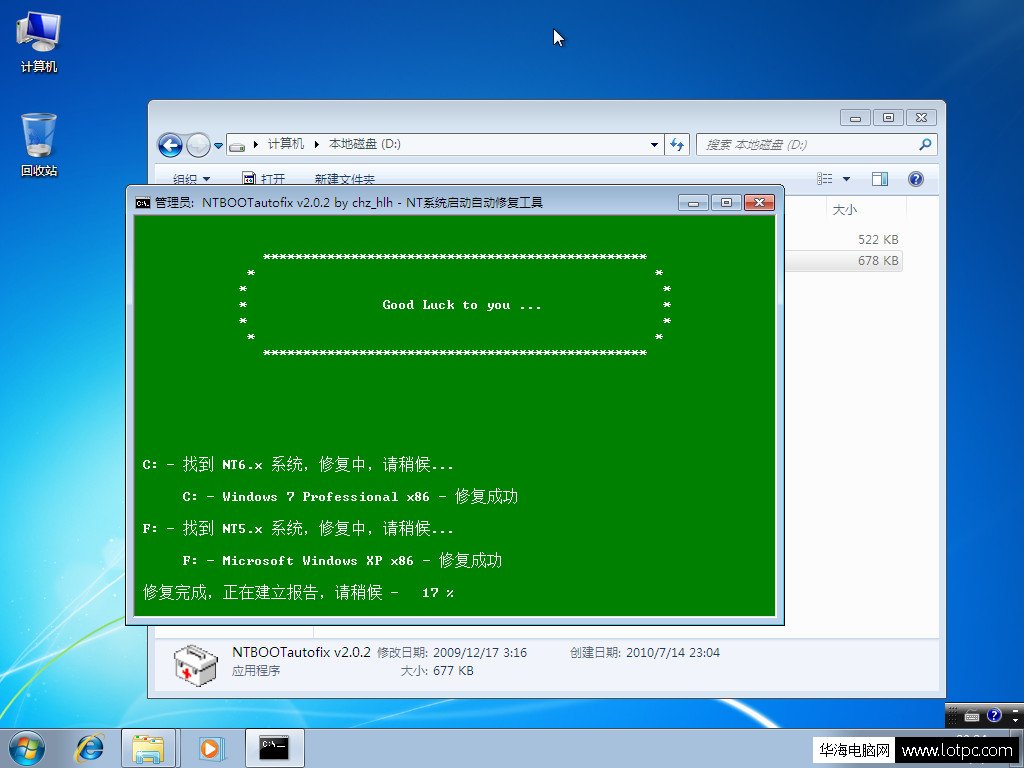Click NTBOOTautofix v2.0.2 name in details pane

(x=301, y=652)
